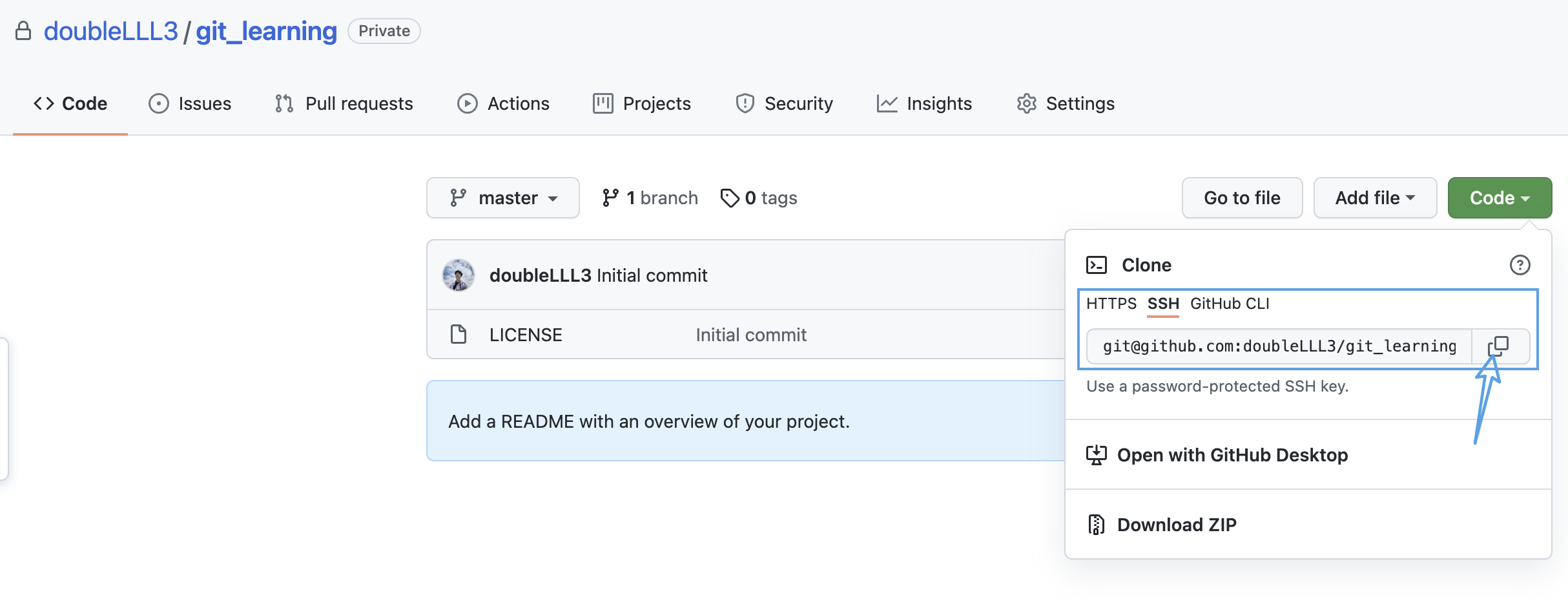Image resolution: width=1568 pixels, height=610 pixels.
Task: Click the Insights graph icon
Action: (887, 103)
